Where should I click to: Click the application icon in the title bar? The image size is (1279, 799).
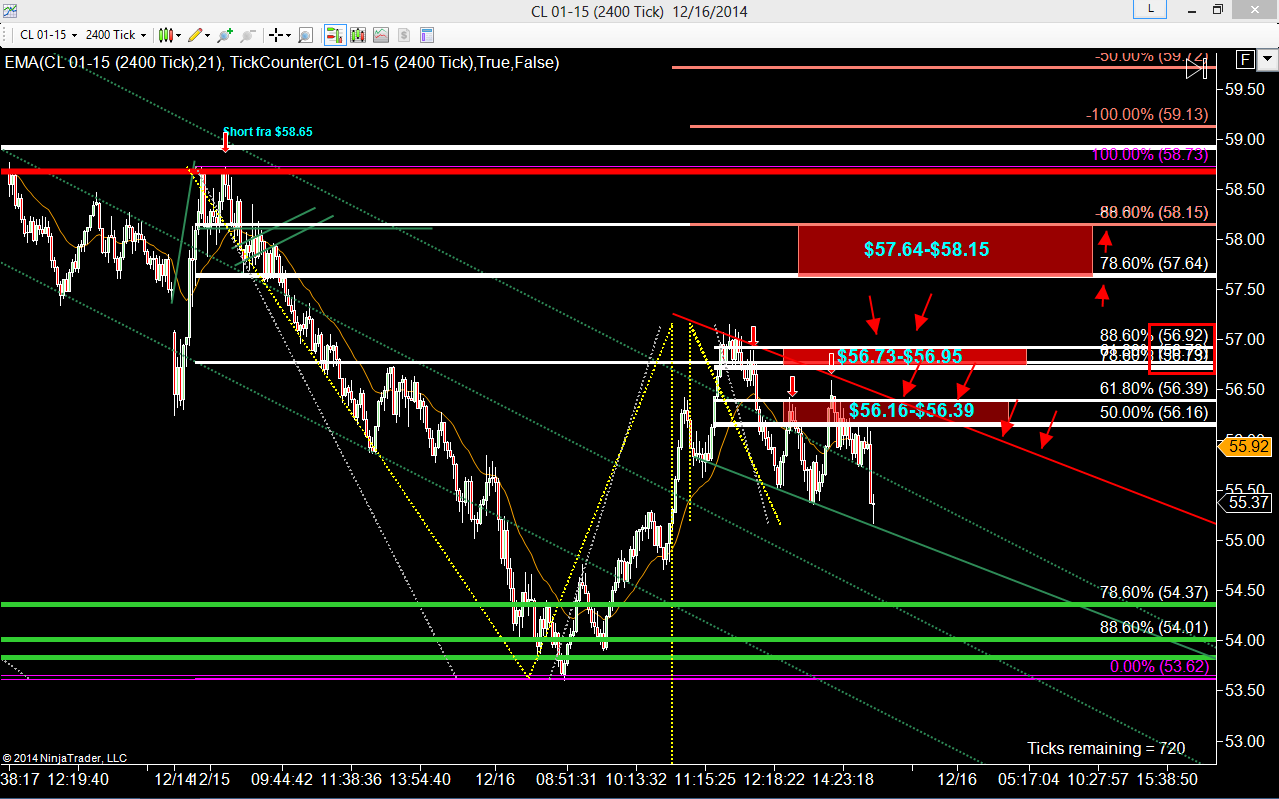click(x=10, y=10)
